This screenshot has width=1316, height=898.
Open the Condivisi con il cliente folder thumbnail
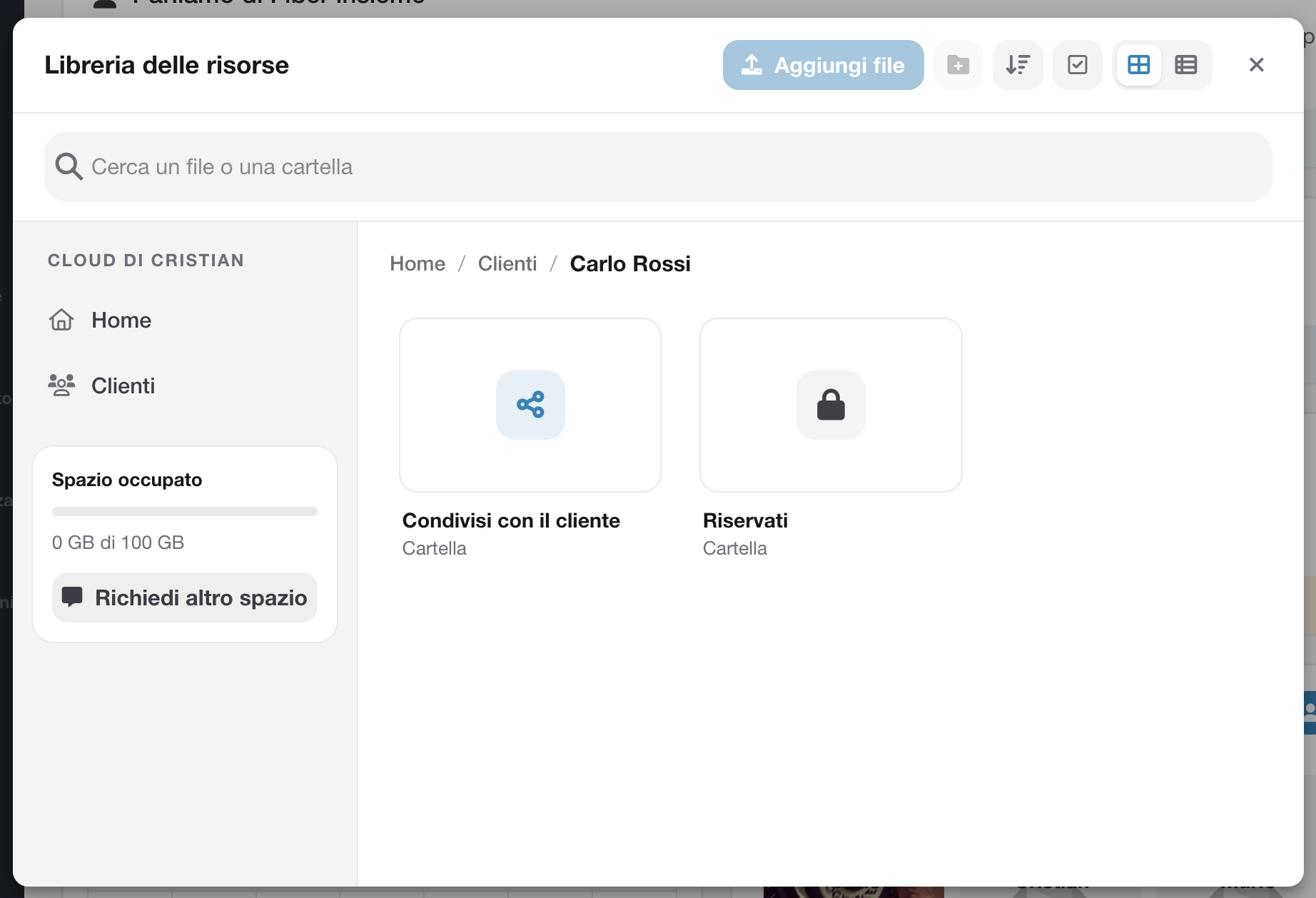[530, 405]
